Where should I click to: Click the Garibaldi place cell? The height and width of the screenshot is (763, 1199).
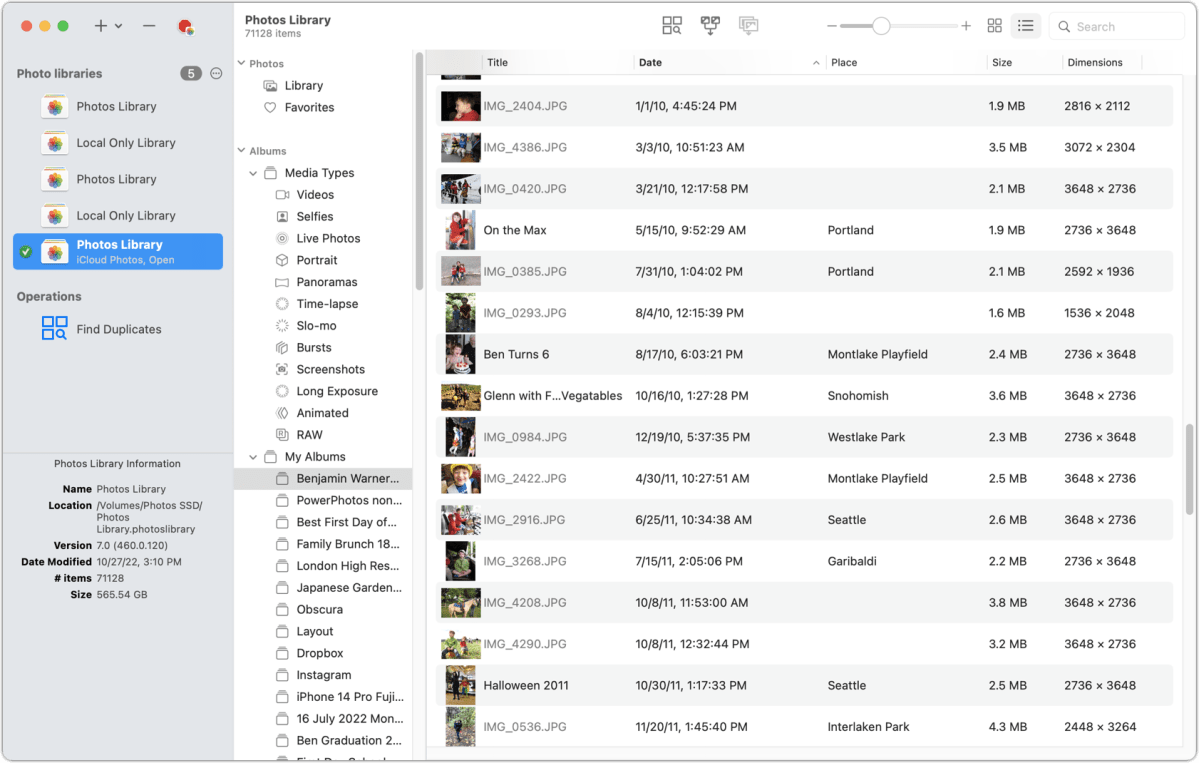coord(852,561)
